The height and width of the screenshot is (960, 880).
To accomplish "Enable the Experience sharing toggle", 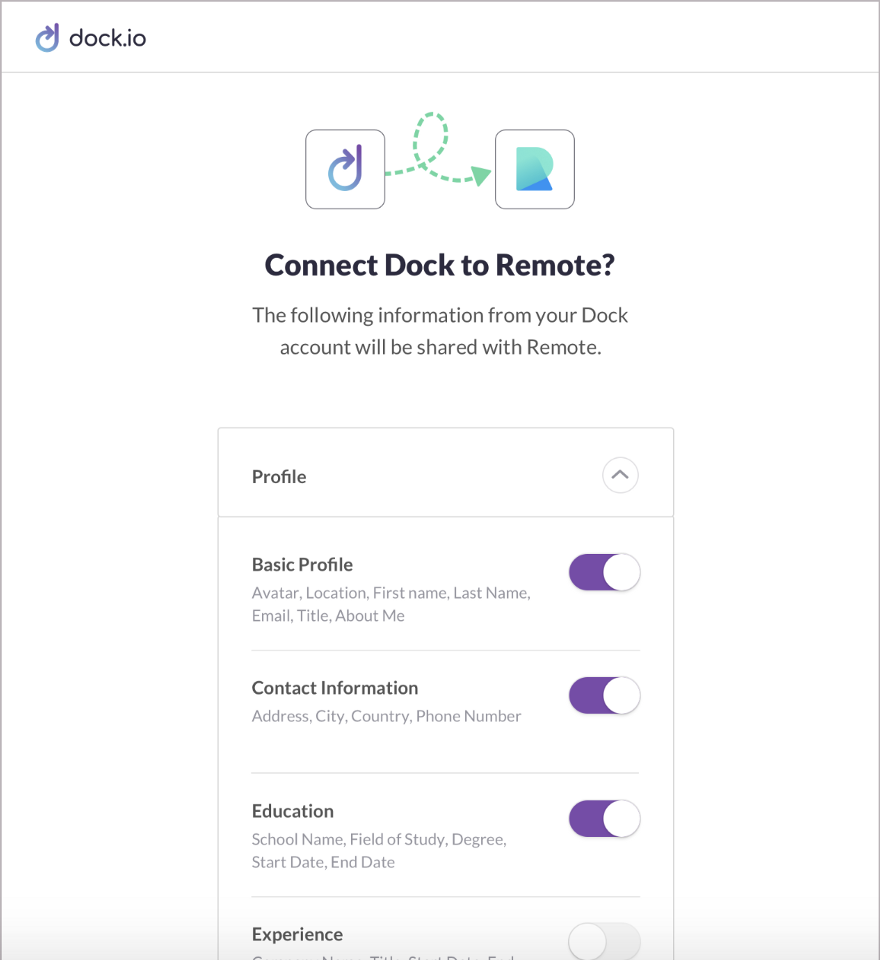I will [604, 942].
